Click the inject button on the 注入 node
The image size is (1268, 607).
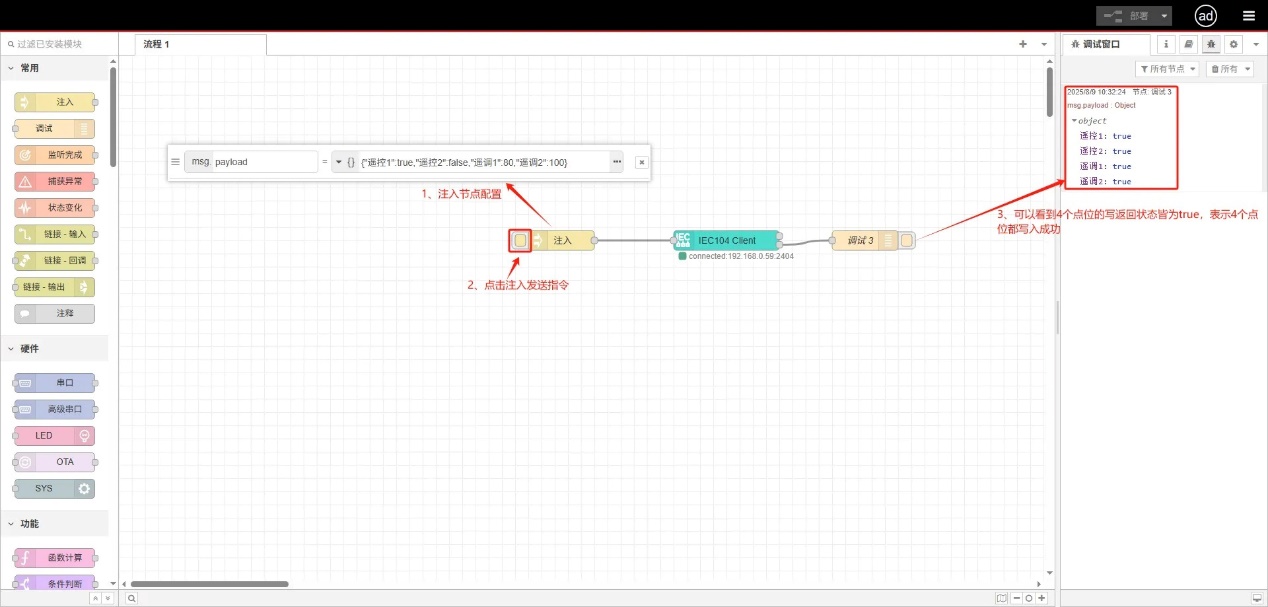tap(520, 241)
